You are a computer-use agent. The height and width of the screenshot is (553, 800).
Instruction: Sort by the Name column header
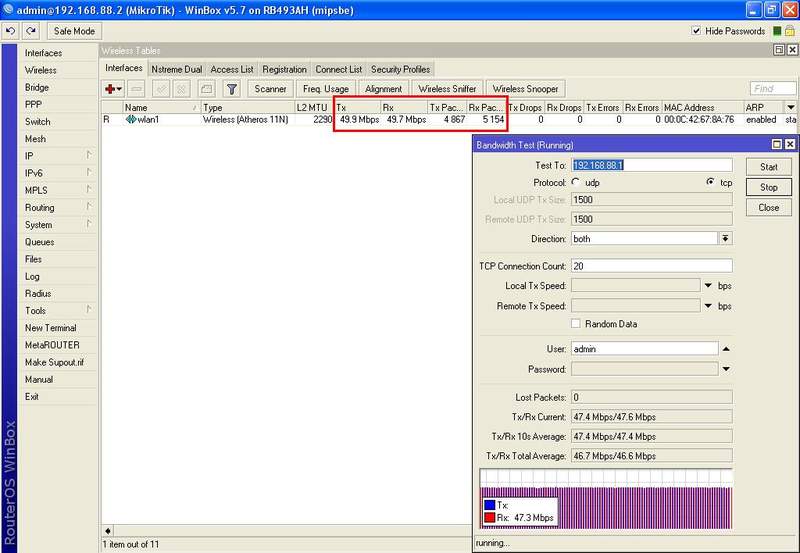161,107
